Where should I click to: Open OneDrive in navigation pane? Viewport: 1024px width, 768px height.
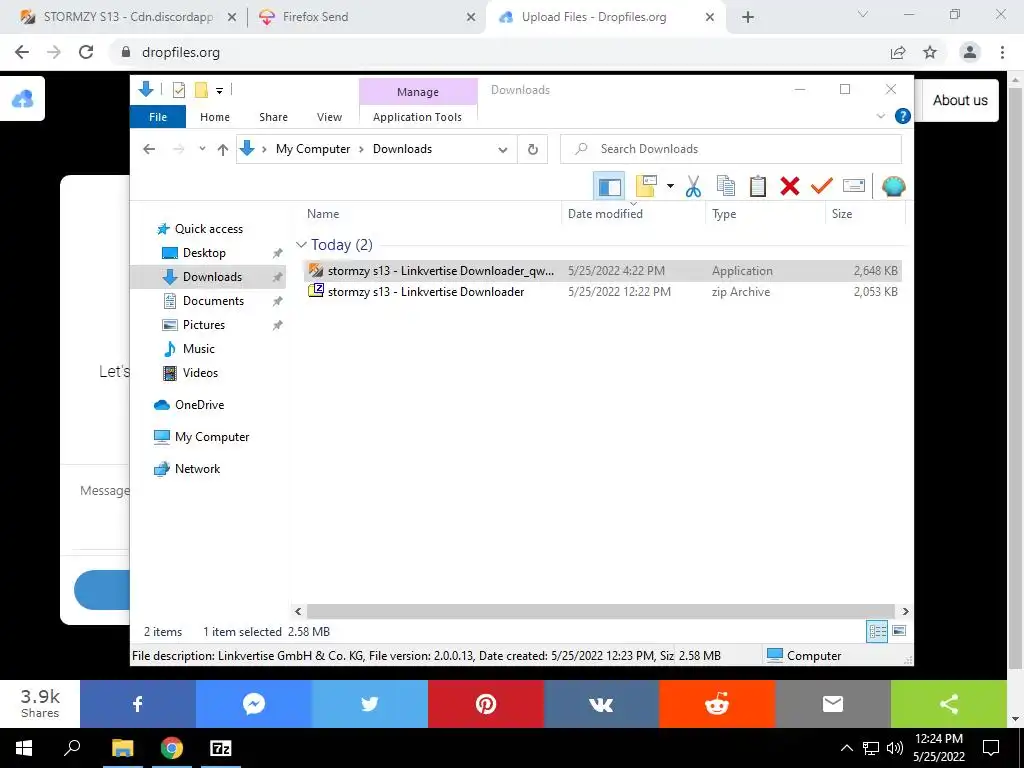coord(199,405)
